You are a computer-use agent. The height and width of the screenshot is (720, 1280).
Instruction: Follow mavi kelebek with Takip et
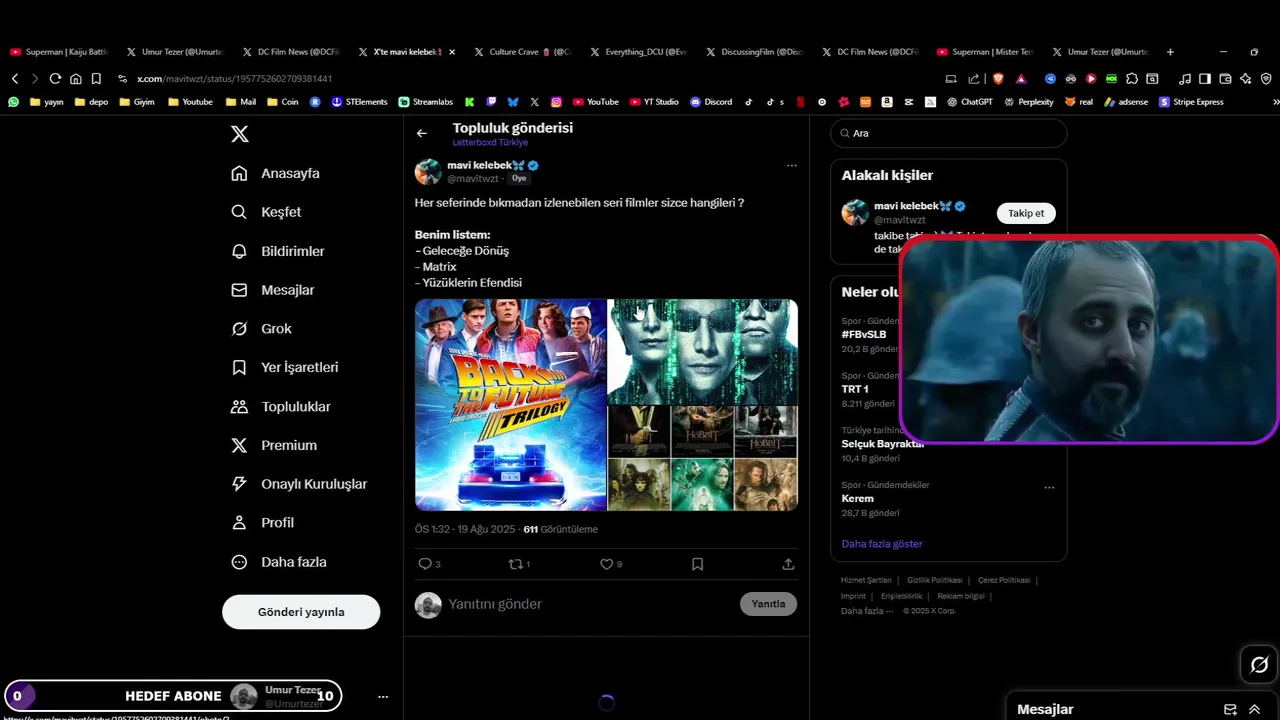tap(1026, 213)
